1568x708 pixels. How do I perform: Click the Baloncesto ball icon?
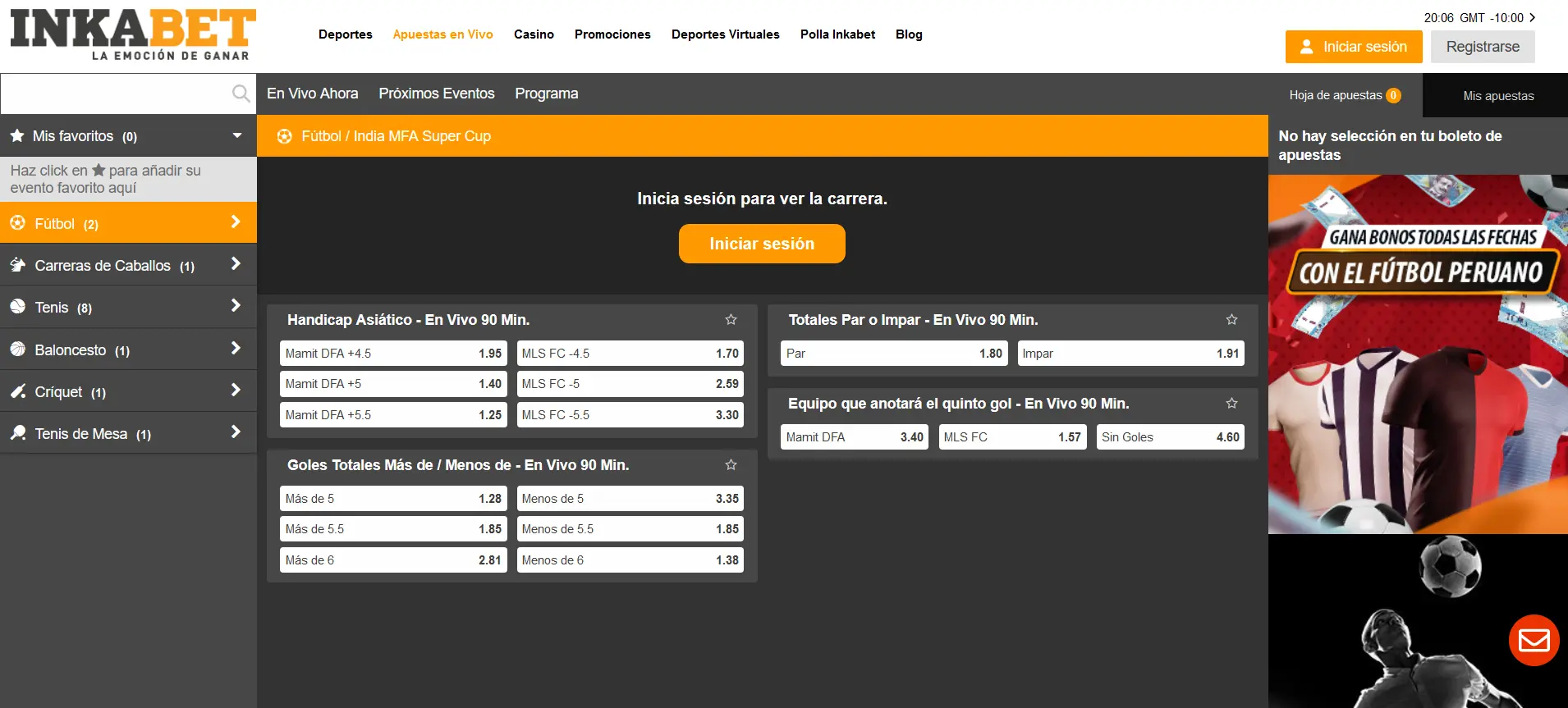click(x=18, y=349)
